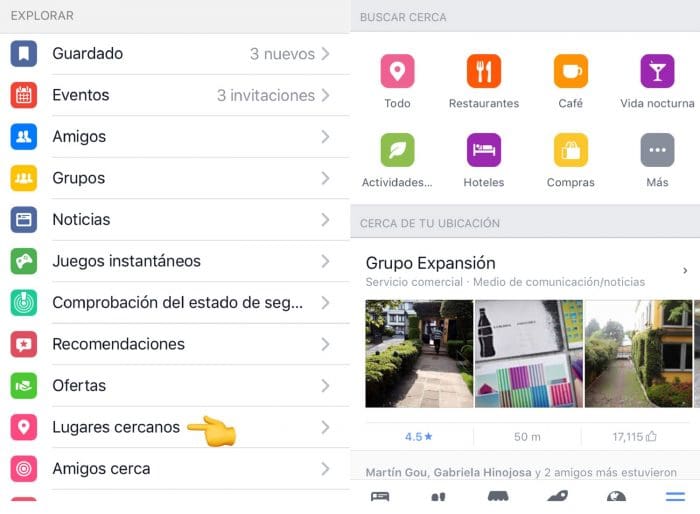Tap the 4.5 star rating link
The height and width of the screenshot is (514, 700).
419,437
